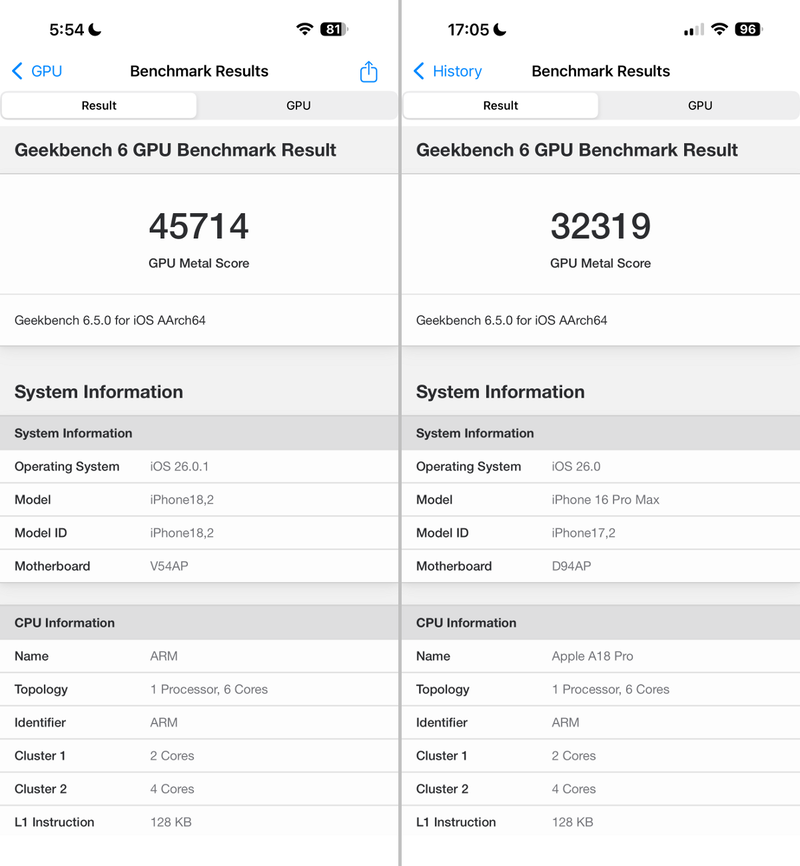
Task: Tap the Model row showing iPhone 16 Pro Max
Action: tap(600, 499)
